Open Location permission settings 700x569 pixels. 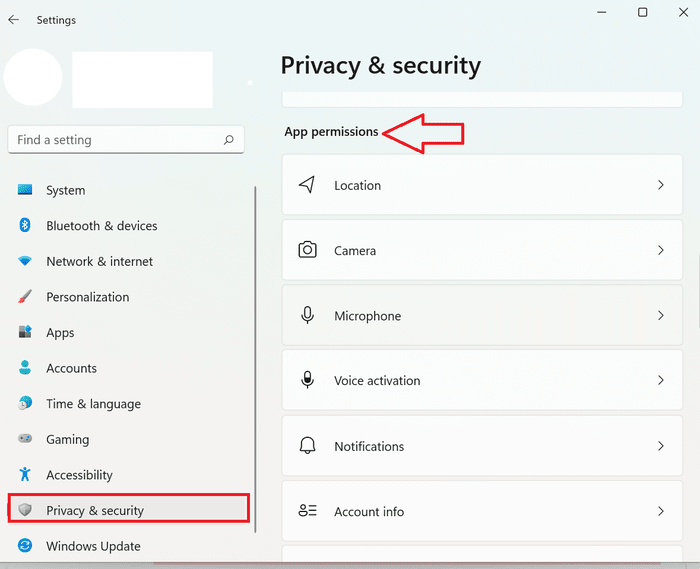coord(482,185)
